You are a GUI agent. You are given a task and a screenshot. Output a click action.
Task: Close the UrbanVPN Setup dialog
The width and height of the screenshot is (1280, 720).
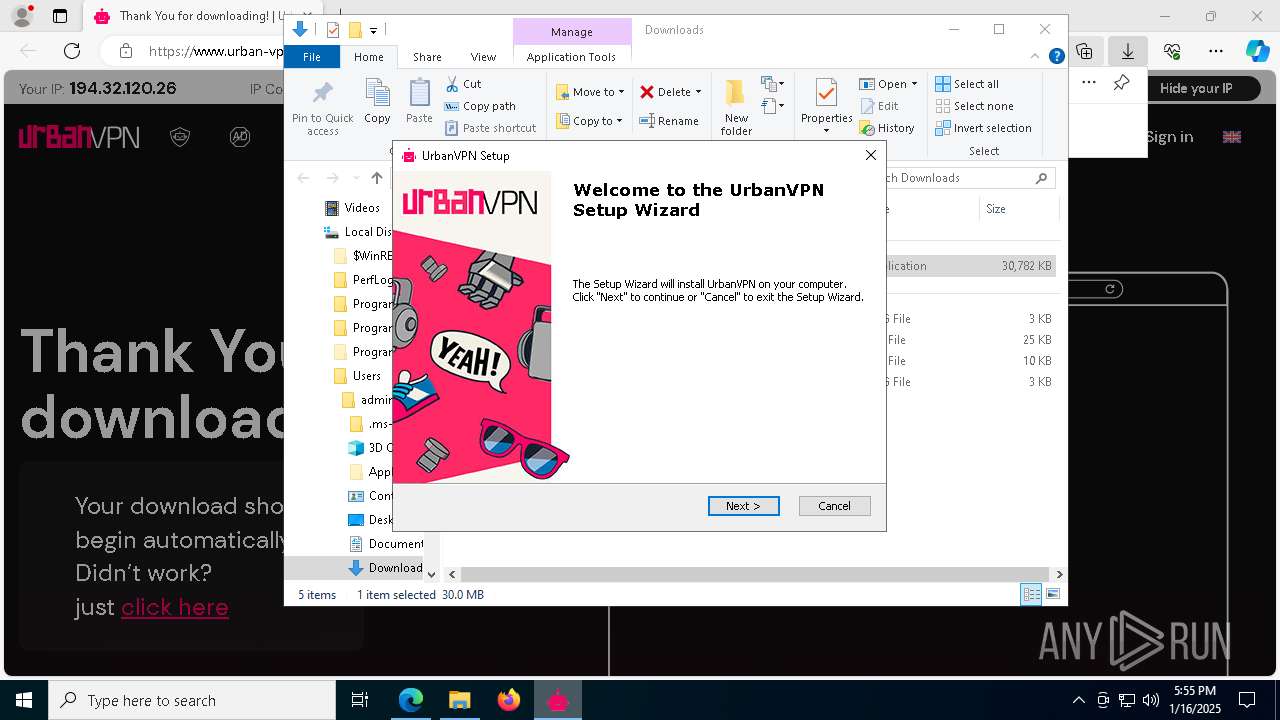(870, 155)
